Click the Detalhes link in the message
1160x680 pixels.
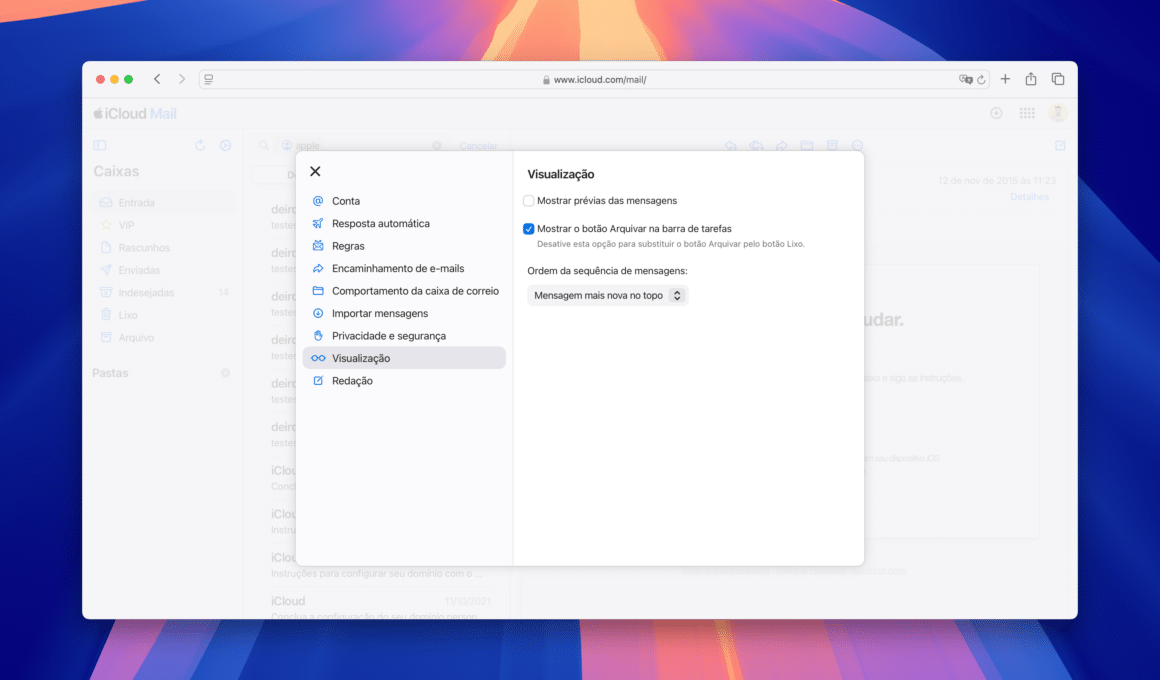coord(1029,197)
